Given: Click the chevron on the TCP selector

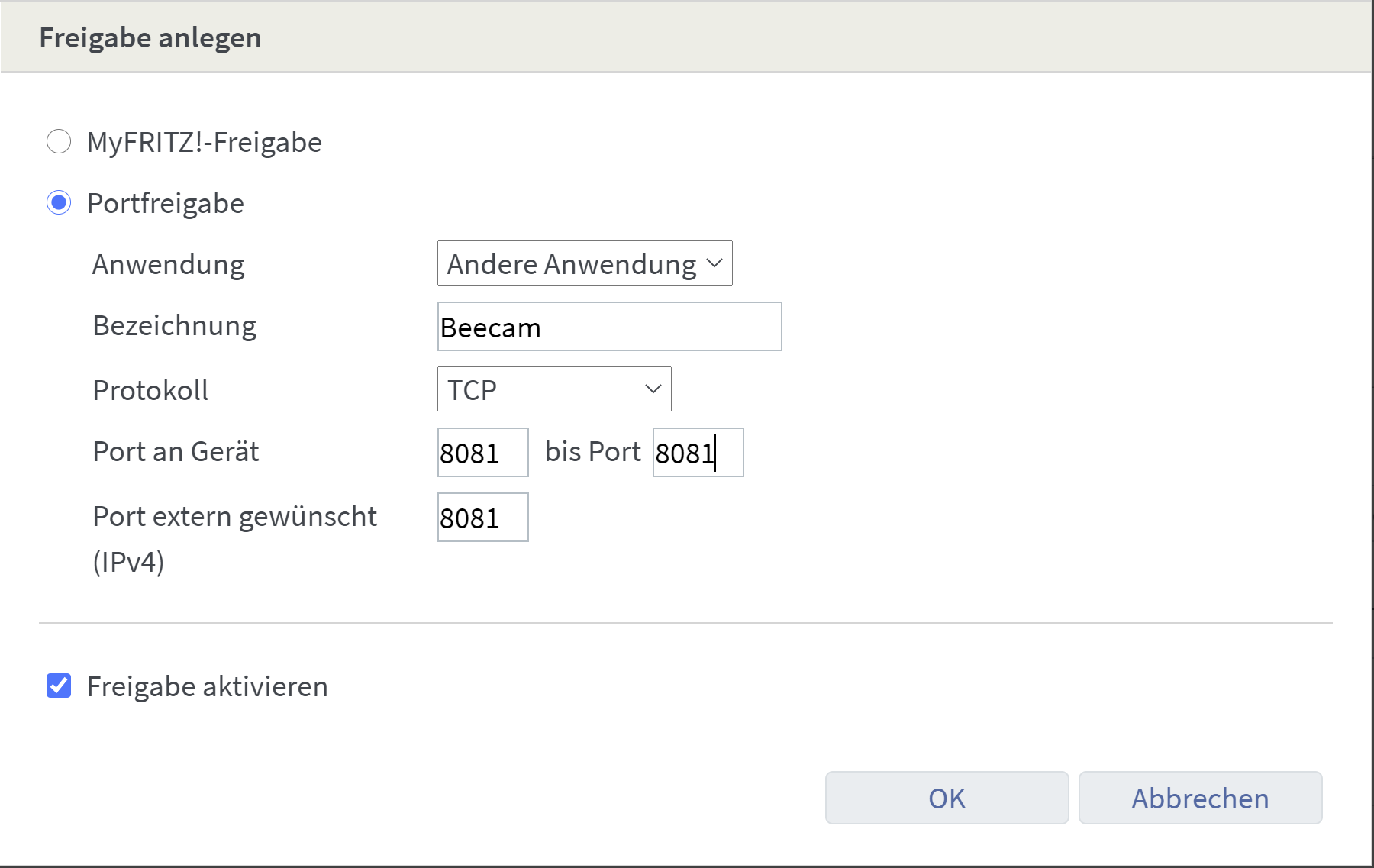Looking at the screenshot, I should click(x=653, y=389).
